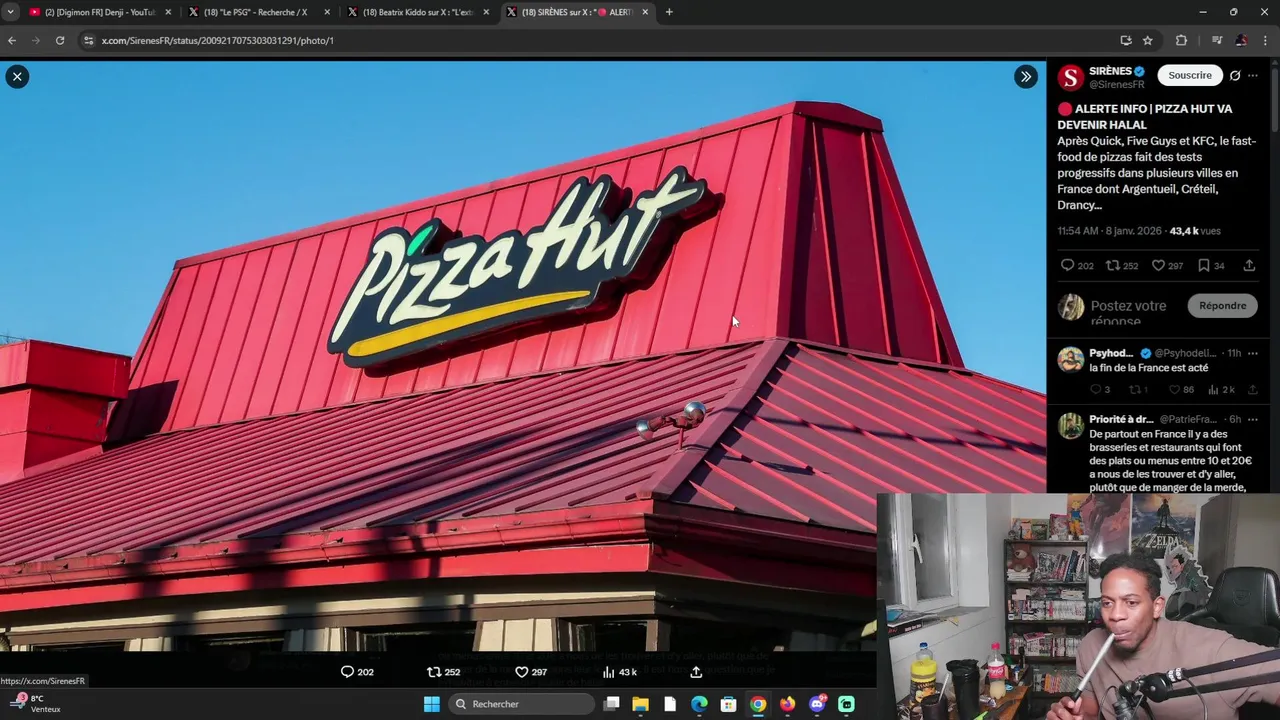Click the install app icon in address bar

click(x=1126, y=40)
